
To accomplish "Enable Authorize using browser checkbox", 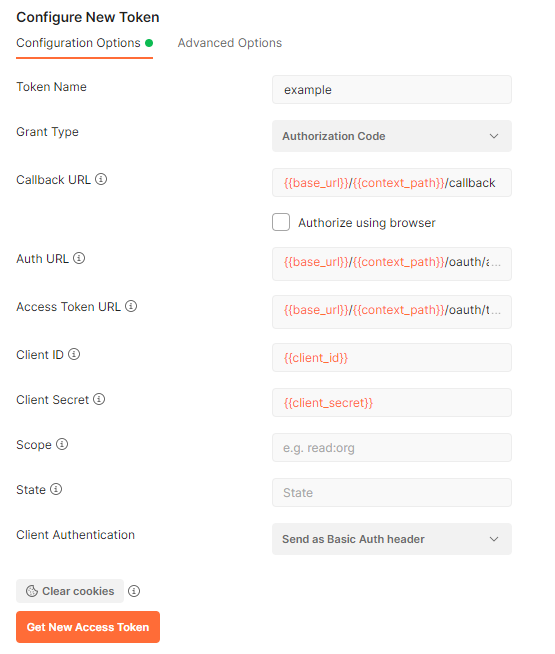I will tap(281, 222).
